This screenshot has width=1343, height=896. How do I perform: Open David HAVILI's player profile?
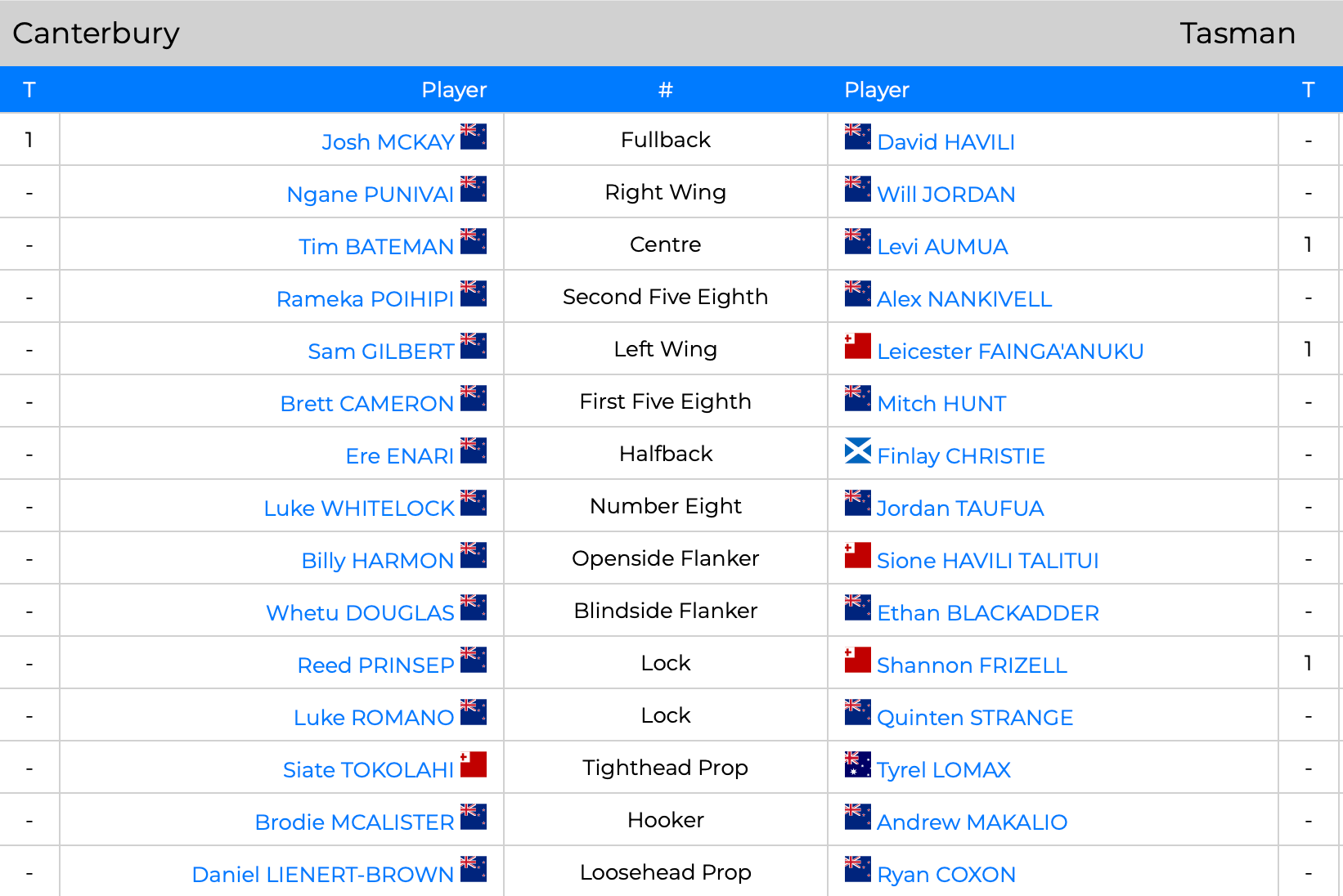[x=945, y=142]
